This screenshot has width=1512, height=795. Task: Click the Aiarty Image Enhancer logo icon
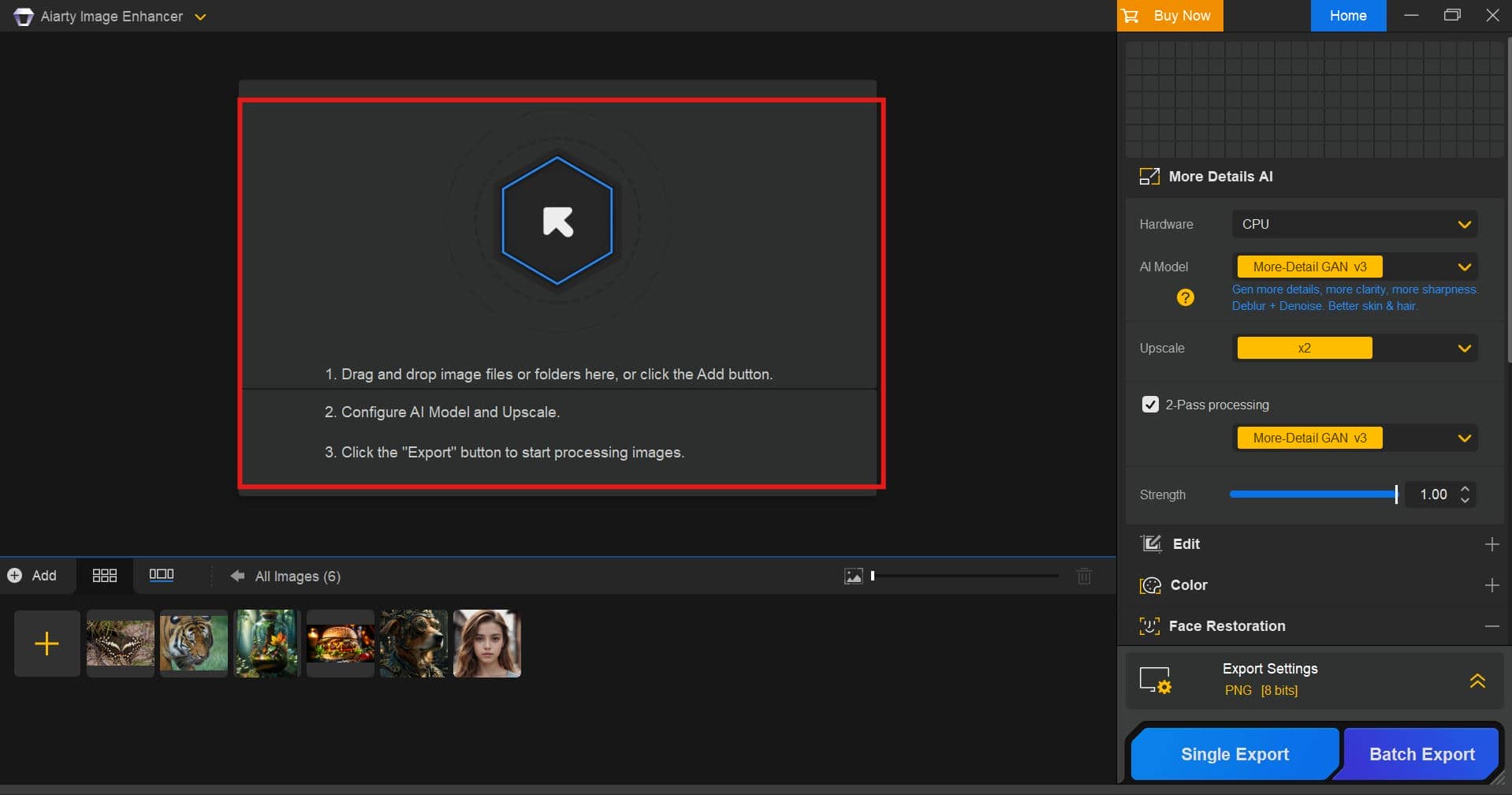[24, 17]
